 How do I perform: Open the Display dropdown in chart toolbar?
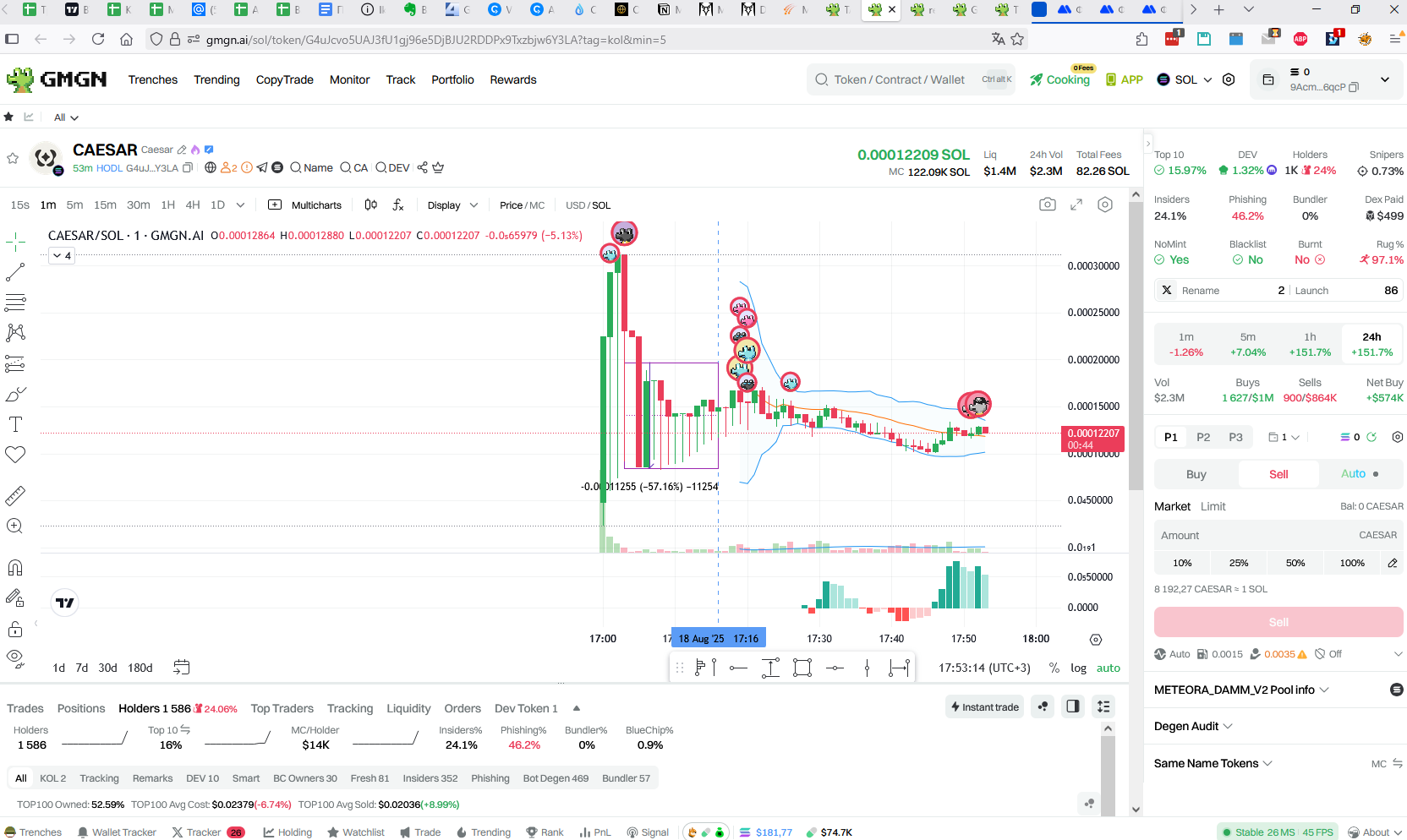[x=452, y=205]
